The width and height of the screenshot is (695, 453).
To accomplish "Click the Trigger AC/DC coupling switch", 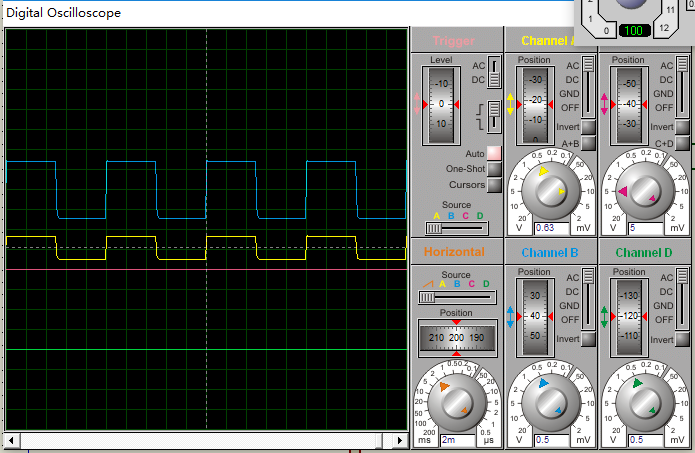I will [495, 73].
